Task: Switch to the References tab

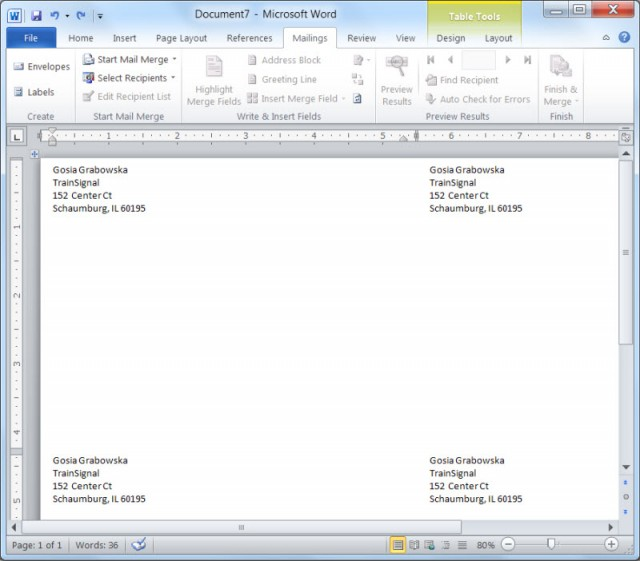Action: click(x=249, y=38)
